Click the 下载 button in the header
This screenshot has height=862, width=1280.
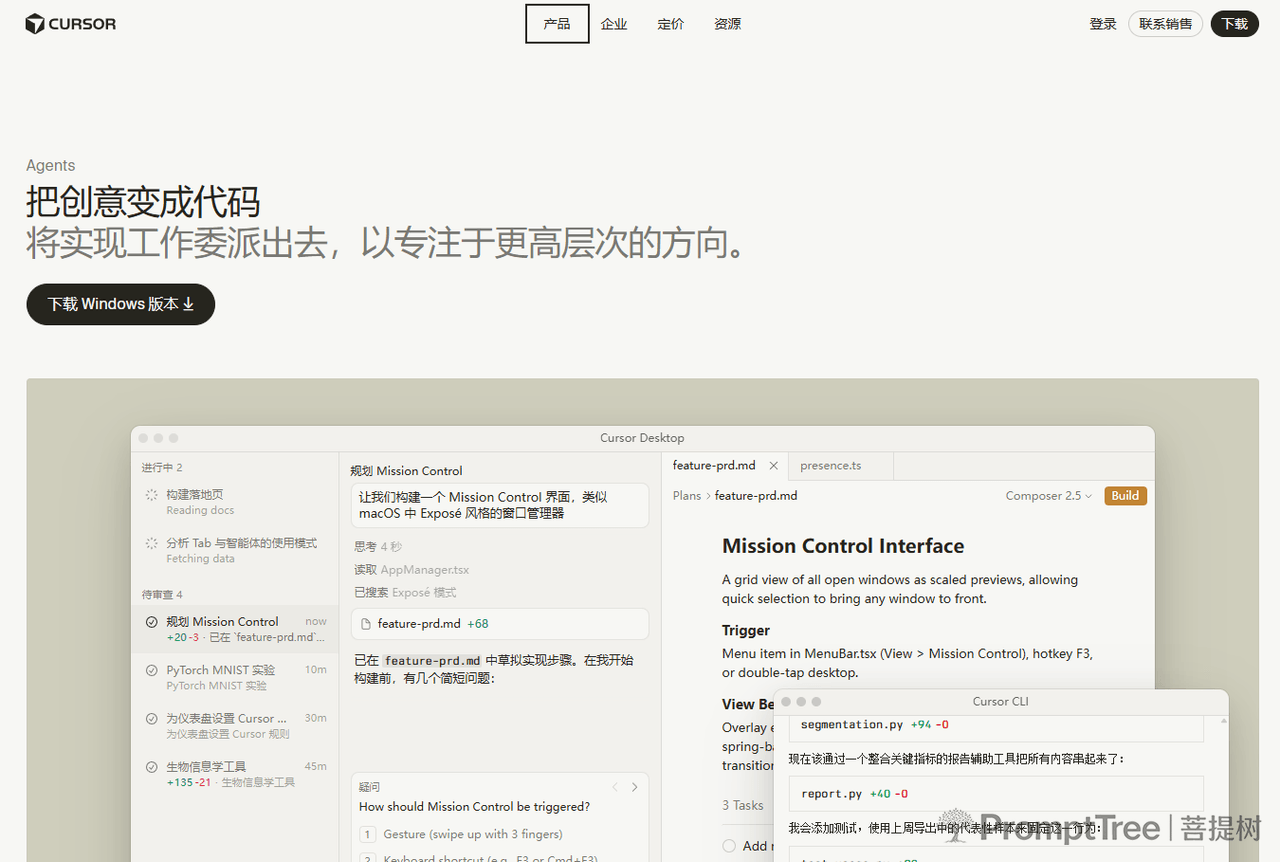pos(1235,24)
